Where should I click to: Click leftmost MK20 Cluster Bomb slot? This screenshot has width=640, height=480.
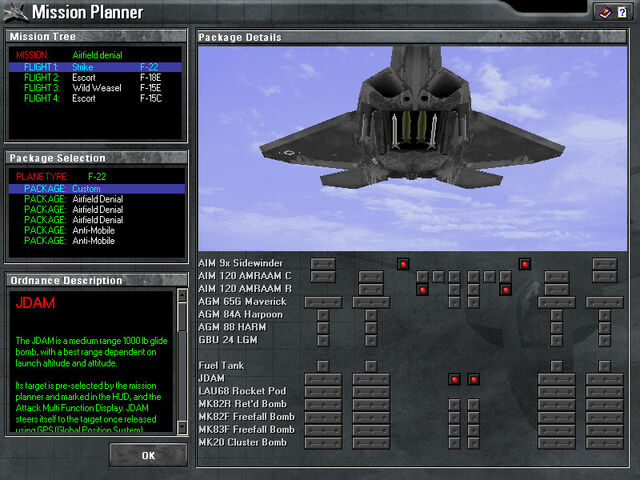click(323, 443)
